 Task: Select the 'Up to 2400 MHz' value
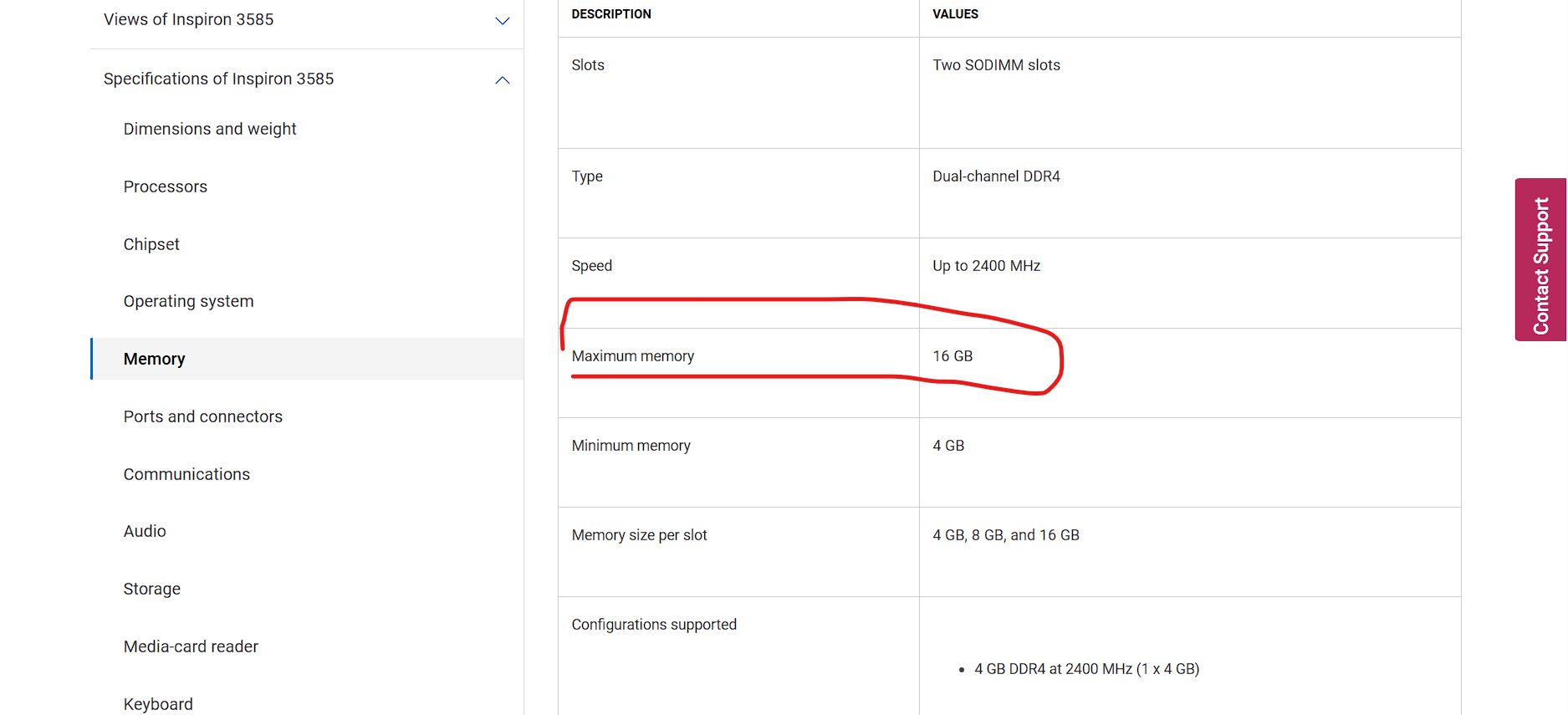(x=986, y=266)
